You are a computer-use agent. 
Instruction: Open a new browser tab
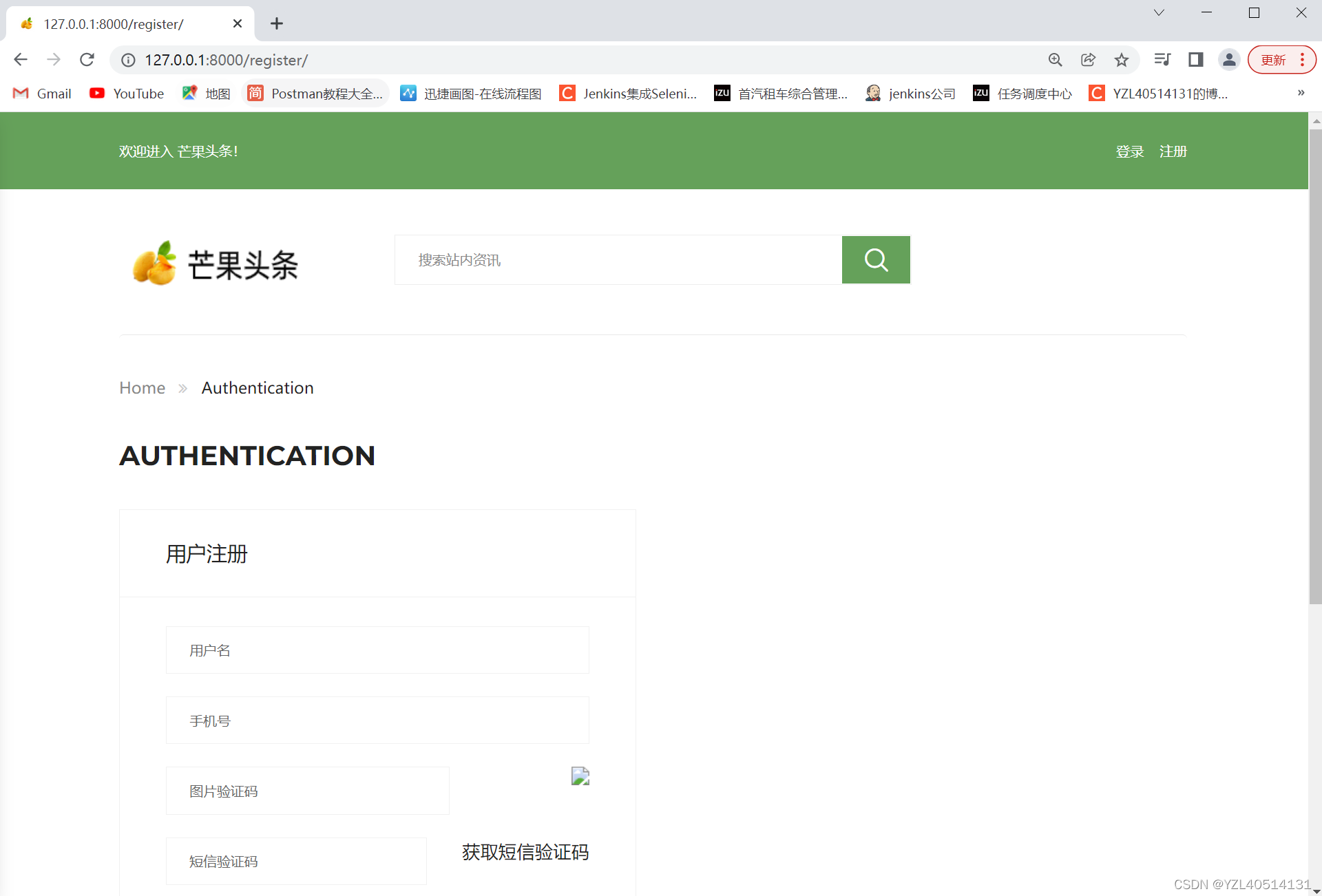pyautogui.click(x=277, y=24)
